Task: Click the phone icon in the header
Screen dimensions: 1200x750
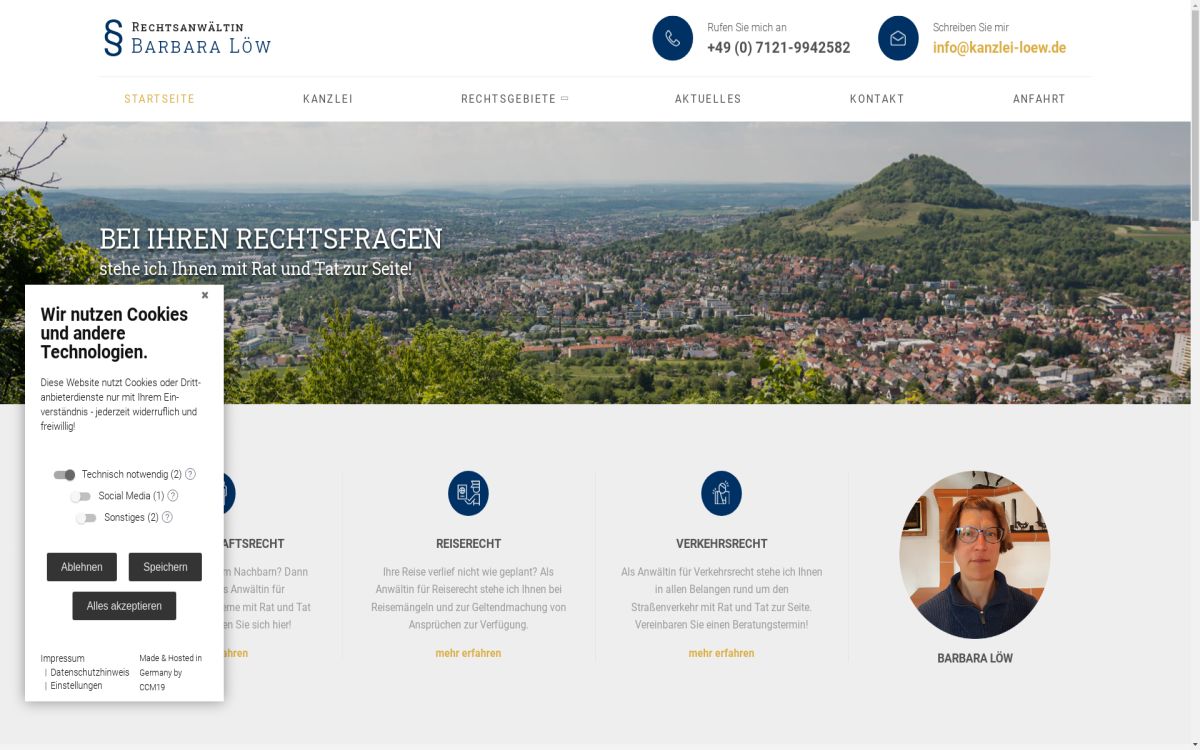Action: click(x=672, y=38)
